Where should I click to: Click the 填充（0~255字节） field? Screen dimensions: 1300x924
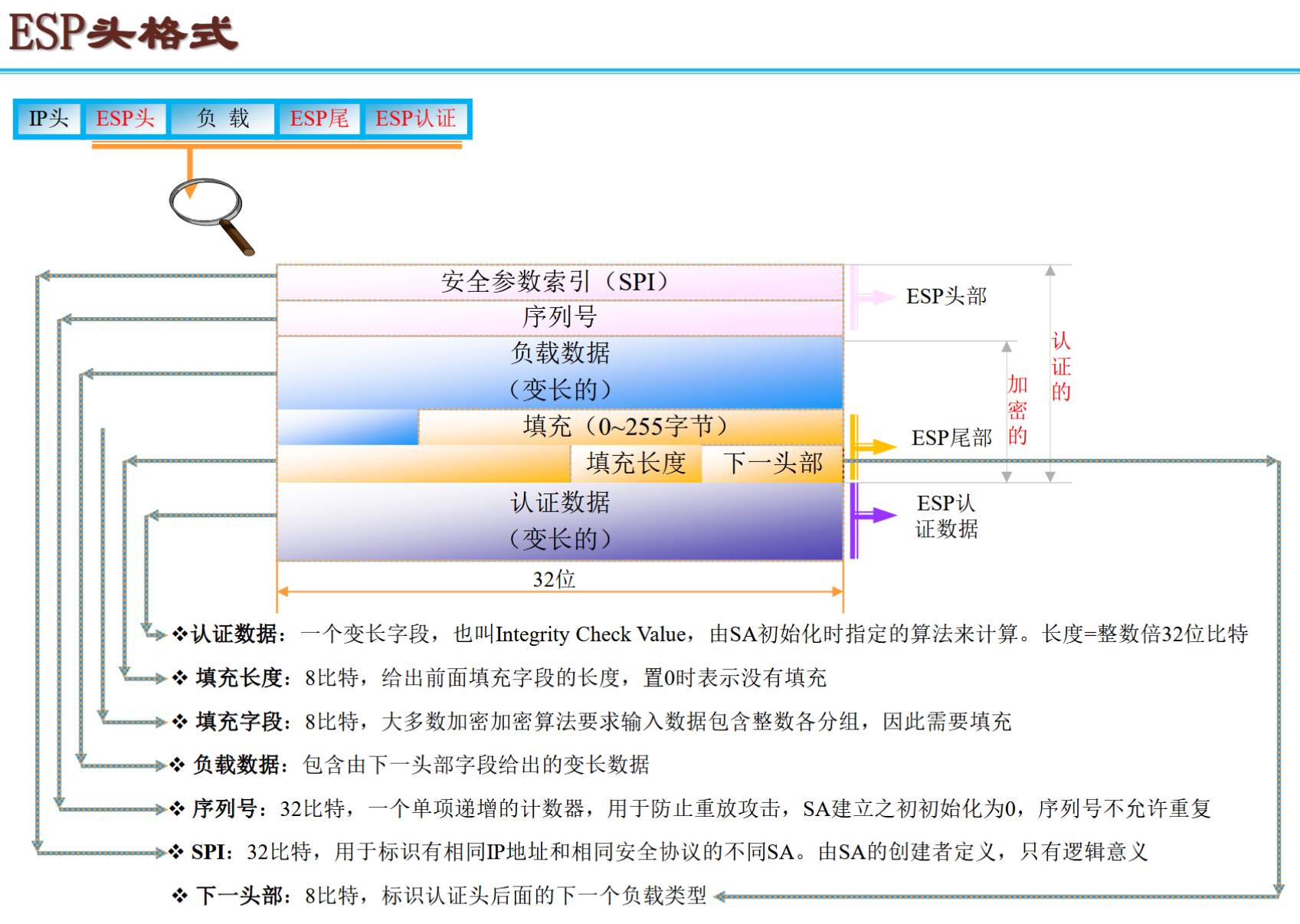630,427
